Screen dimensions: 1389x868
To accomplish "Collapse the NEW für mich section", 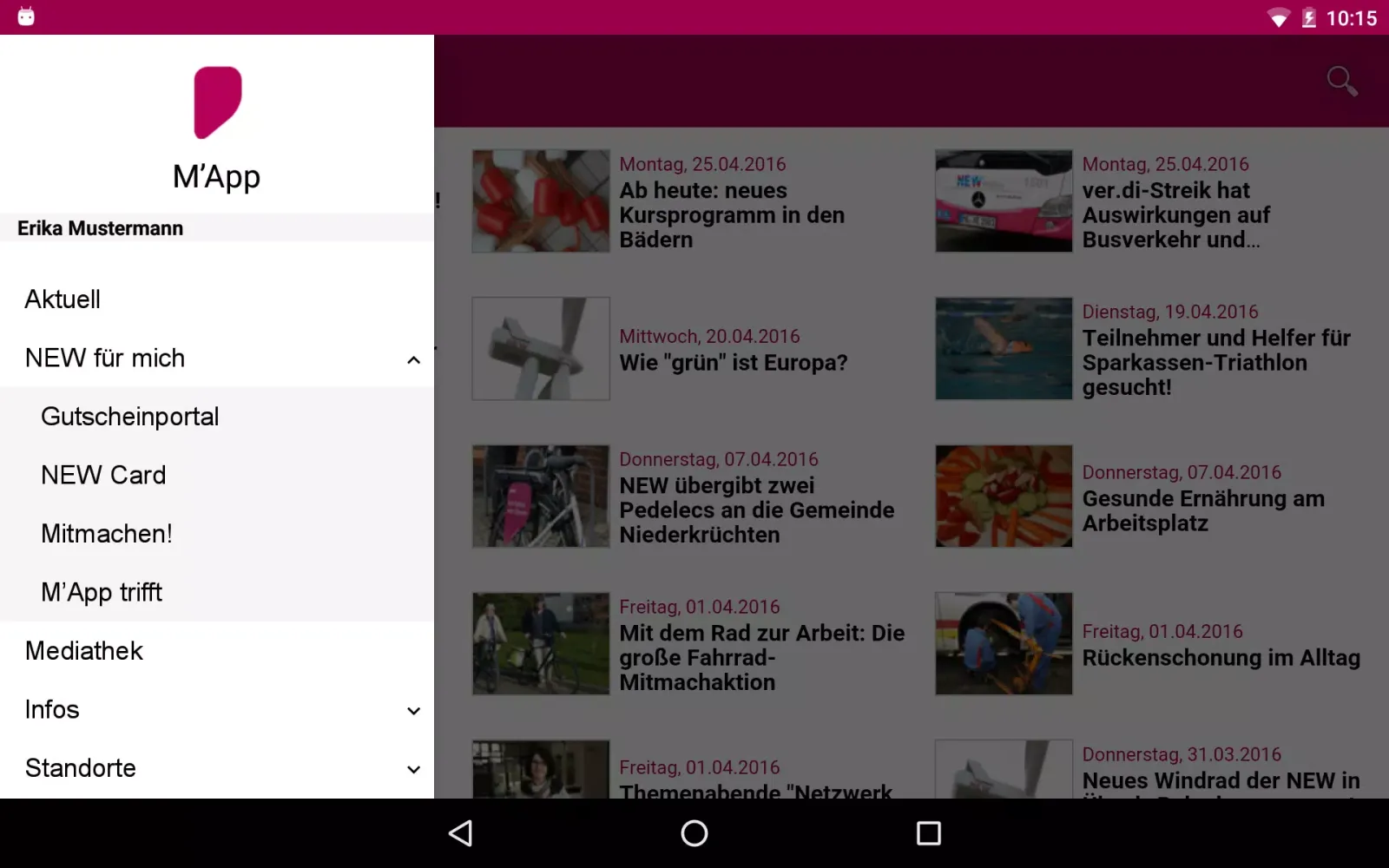I will 413,359.
